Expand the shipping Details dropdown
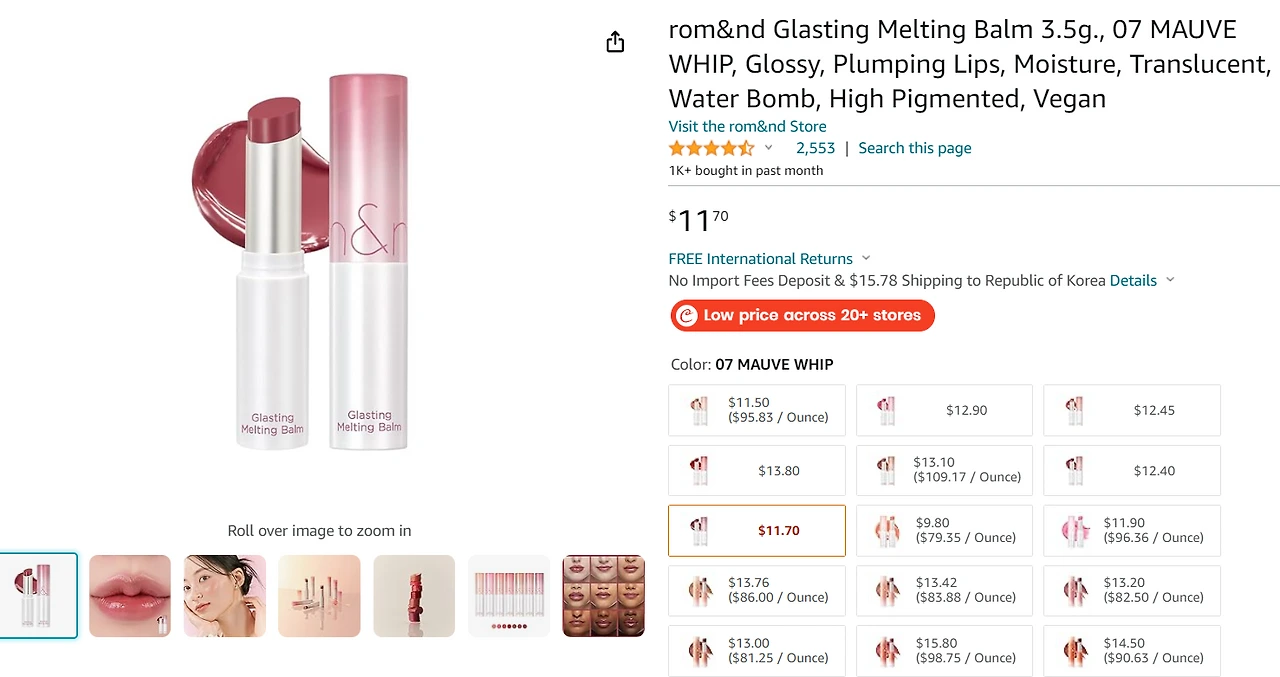 tap(1170, 280)
